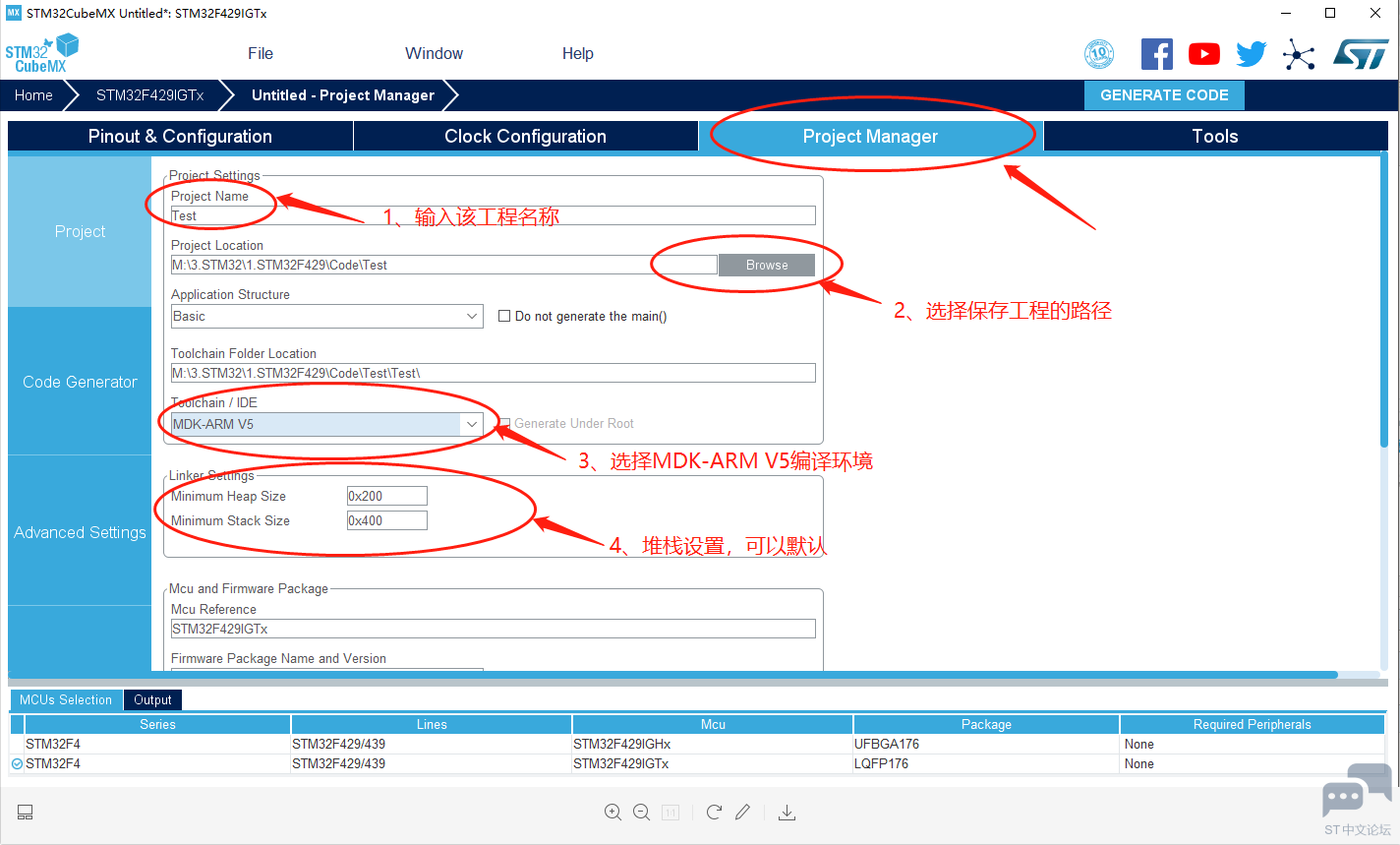The height and width of the screenshot is (845, 1400).
Task: Switch to Pinout & Configuration tab
Action: (x=180, y=137)
